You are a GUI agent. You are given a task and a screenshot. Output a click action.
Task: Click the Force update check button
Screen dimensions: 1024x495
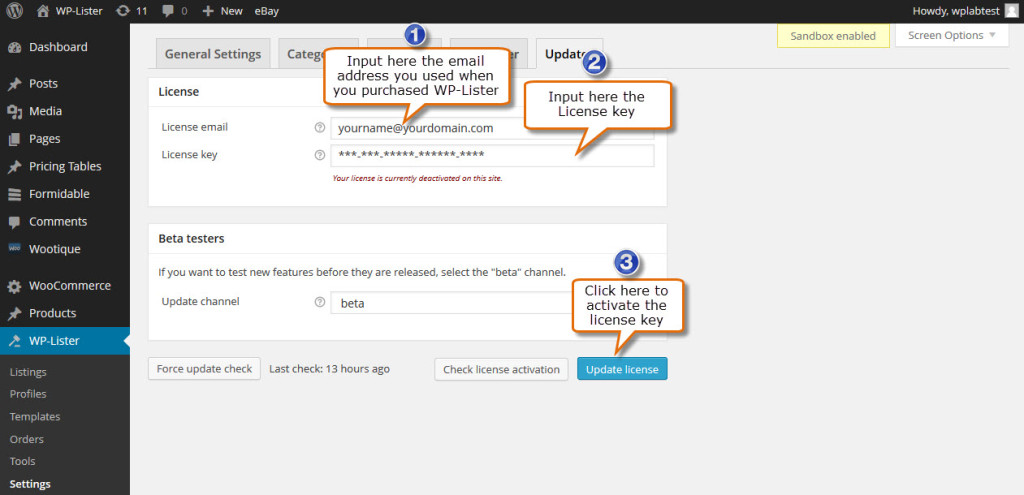point(204,369)
